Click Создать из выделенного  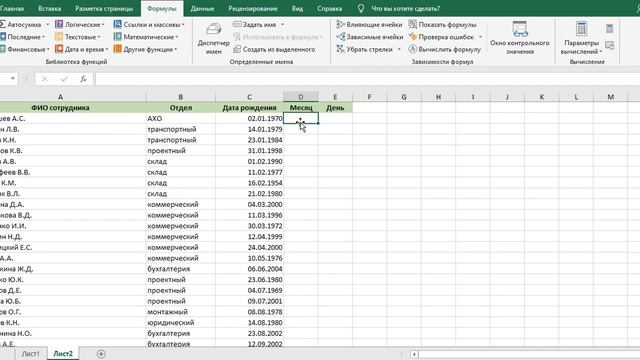click(274, 49)
